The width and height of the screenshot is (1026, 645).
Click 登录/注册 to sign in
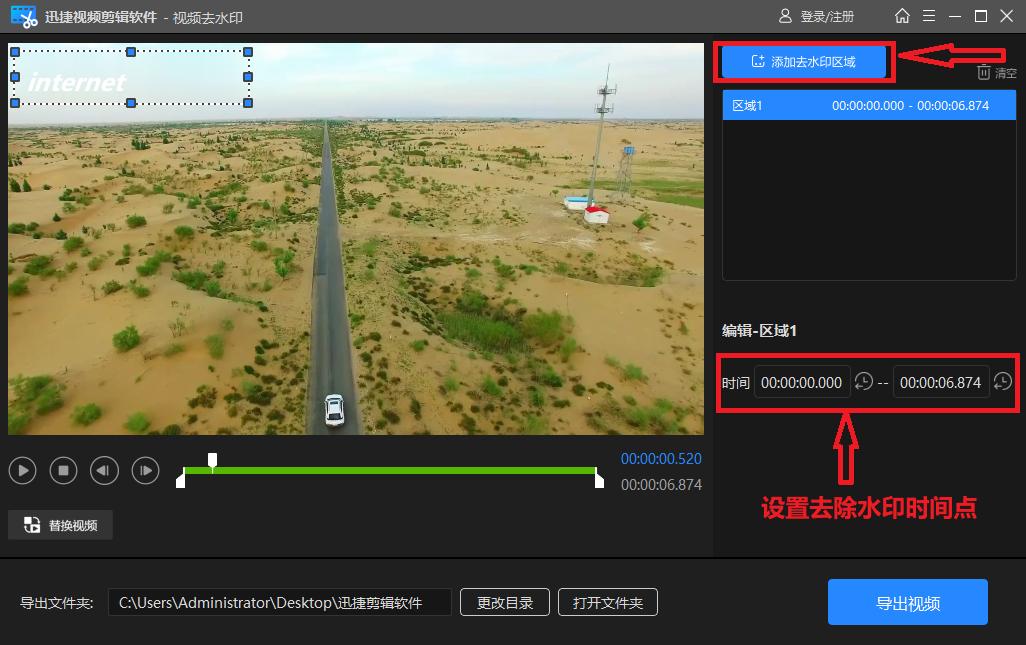pyautogui.click(x=827, y=16)
